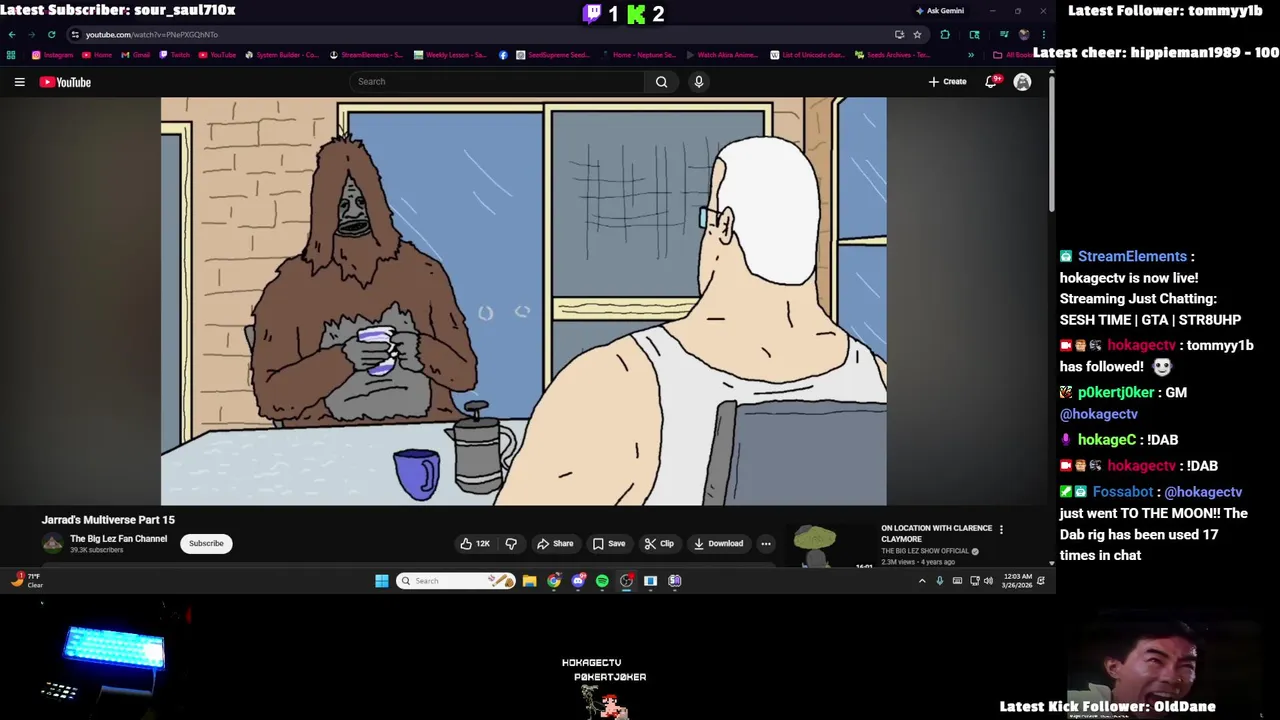1280x720 pixels.
Task: Click the video title Jarrad's Multiverse Part 15
Action: click(108, 520)
